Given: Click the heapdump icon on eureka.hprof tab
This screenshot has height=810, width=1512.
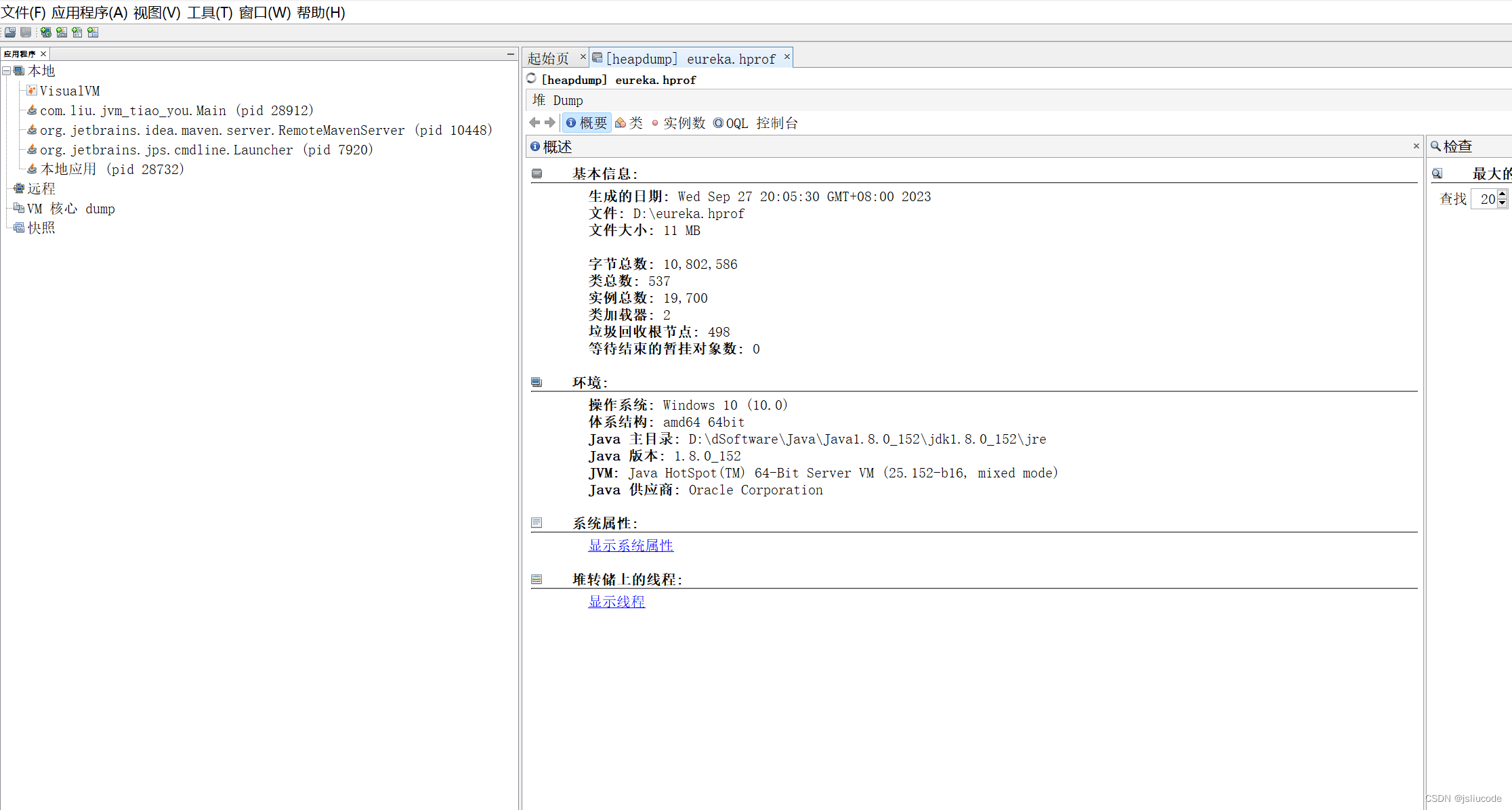Looking at the screenshot, I should point(597,58).
